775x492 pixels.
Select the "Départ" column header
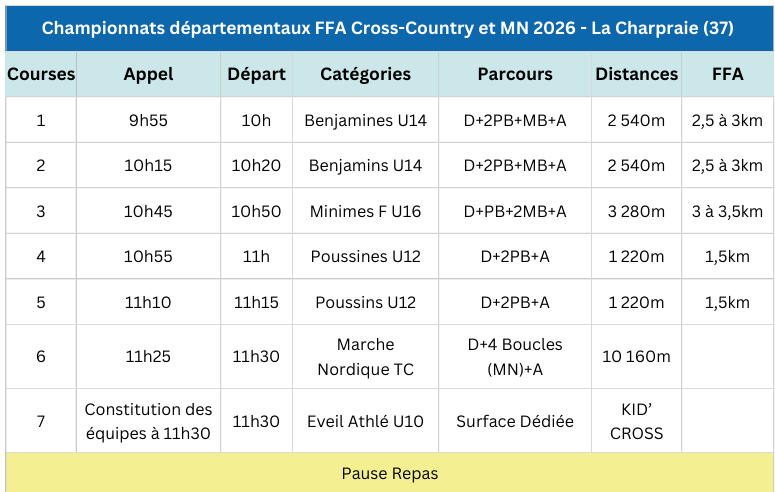point(256,74)
